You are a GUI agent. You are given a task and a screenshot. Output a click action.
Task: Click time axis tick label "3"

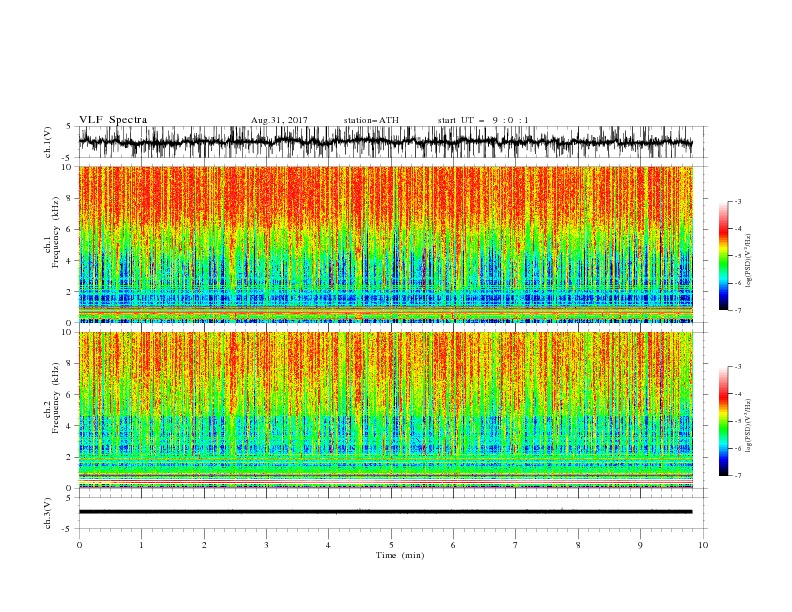tap(266, 545)
